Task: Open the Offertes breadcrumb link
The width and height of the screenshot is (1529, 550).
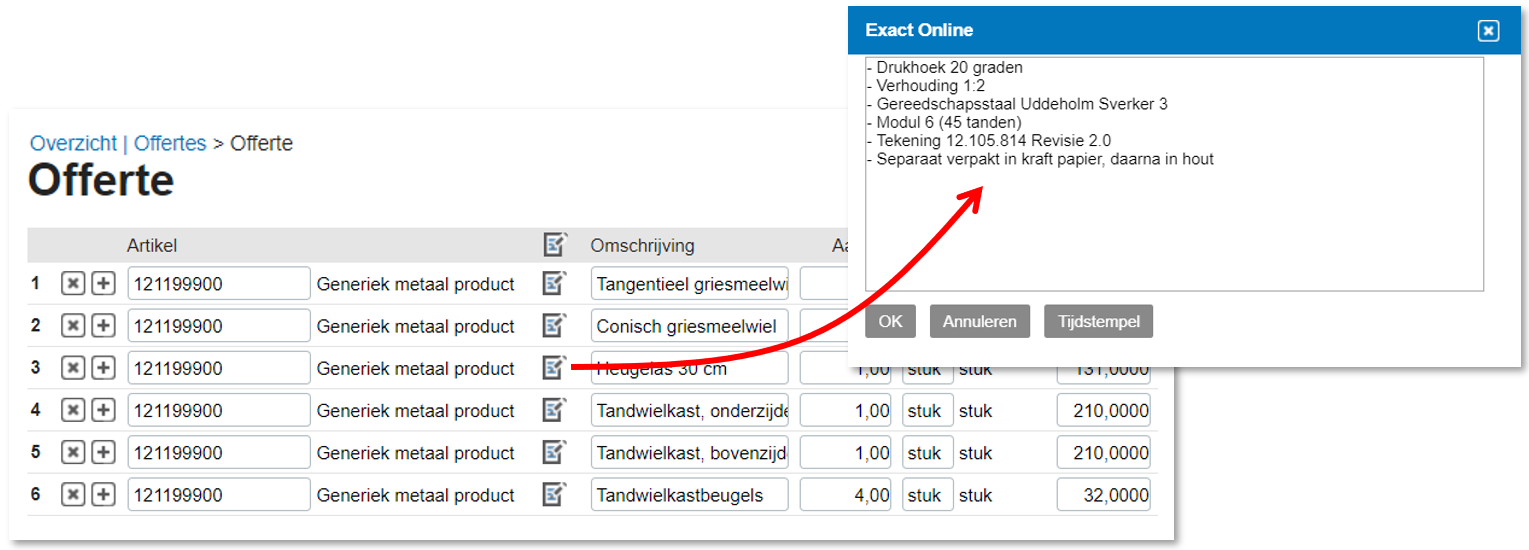Action: [170, 143]
